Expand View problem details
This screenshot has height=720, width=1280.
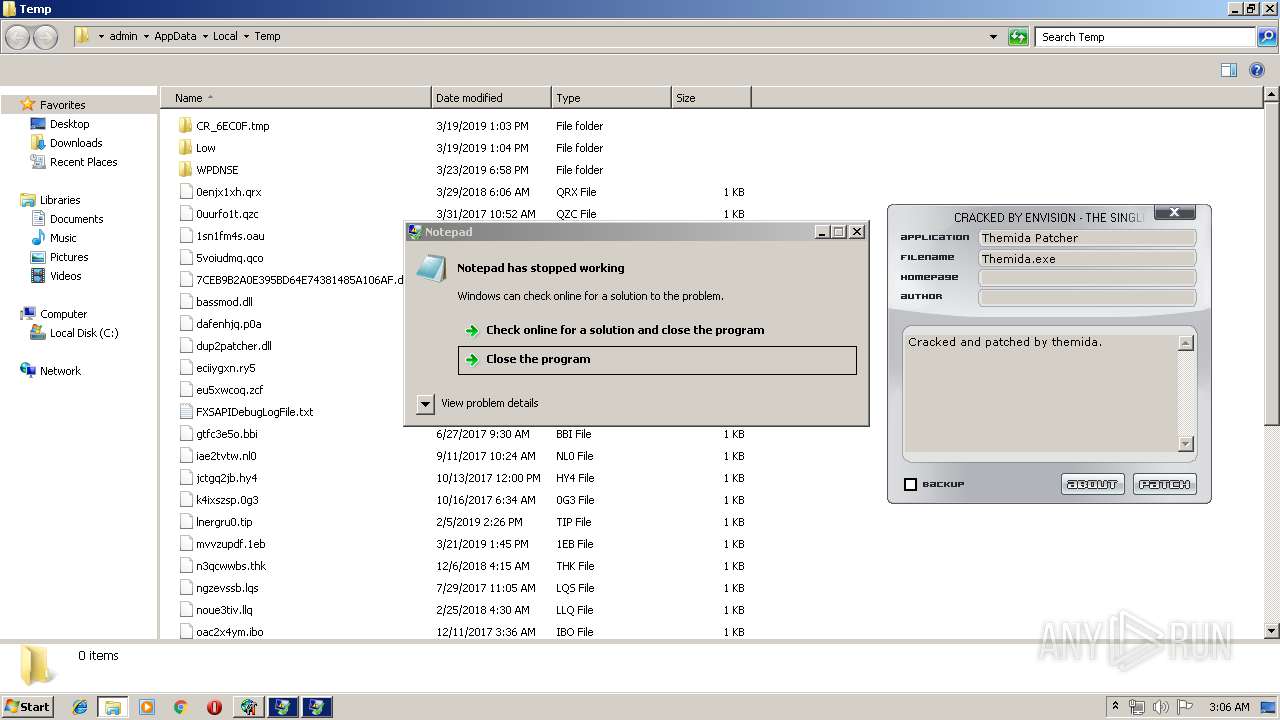click(x=425, y=403)
